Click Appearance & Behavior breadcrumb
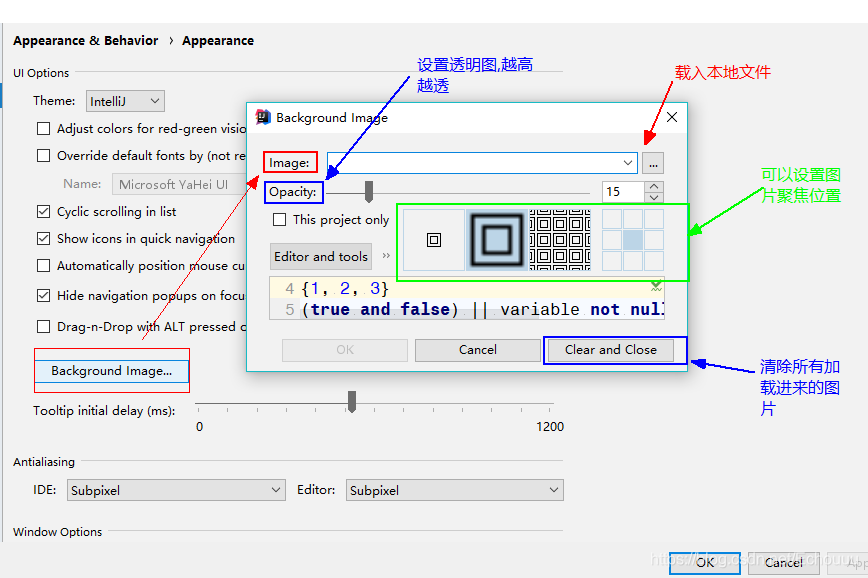 click(86, 40)
